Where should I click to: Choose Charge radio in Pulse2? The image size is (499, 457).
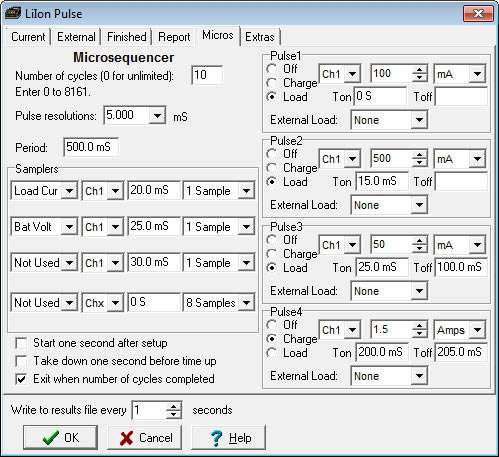272,168
